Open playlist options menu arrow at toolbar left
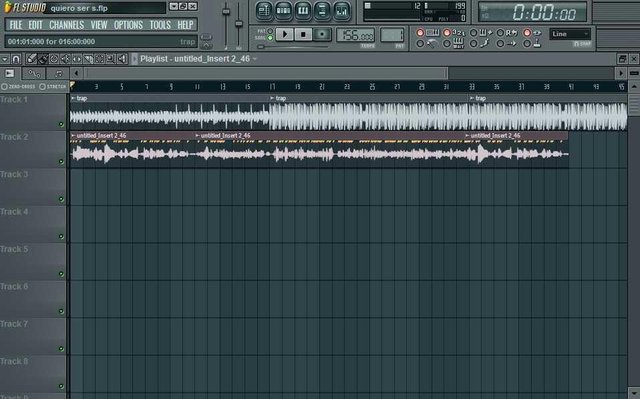640x399 pixels. 5,59
